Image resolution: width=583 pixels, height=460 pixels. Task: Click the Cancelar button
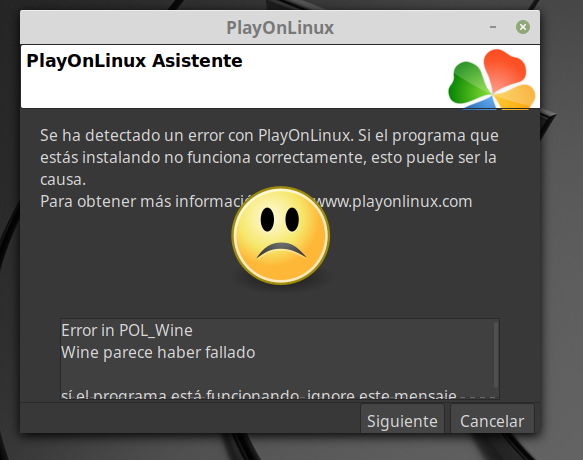(492, 419)
